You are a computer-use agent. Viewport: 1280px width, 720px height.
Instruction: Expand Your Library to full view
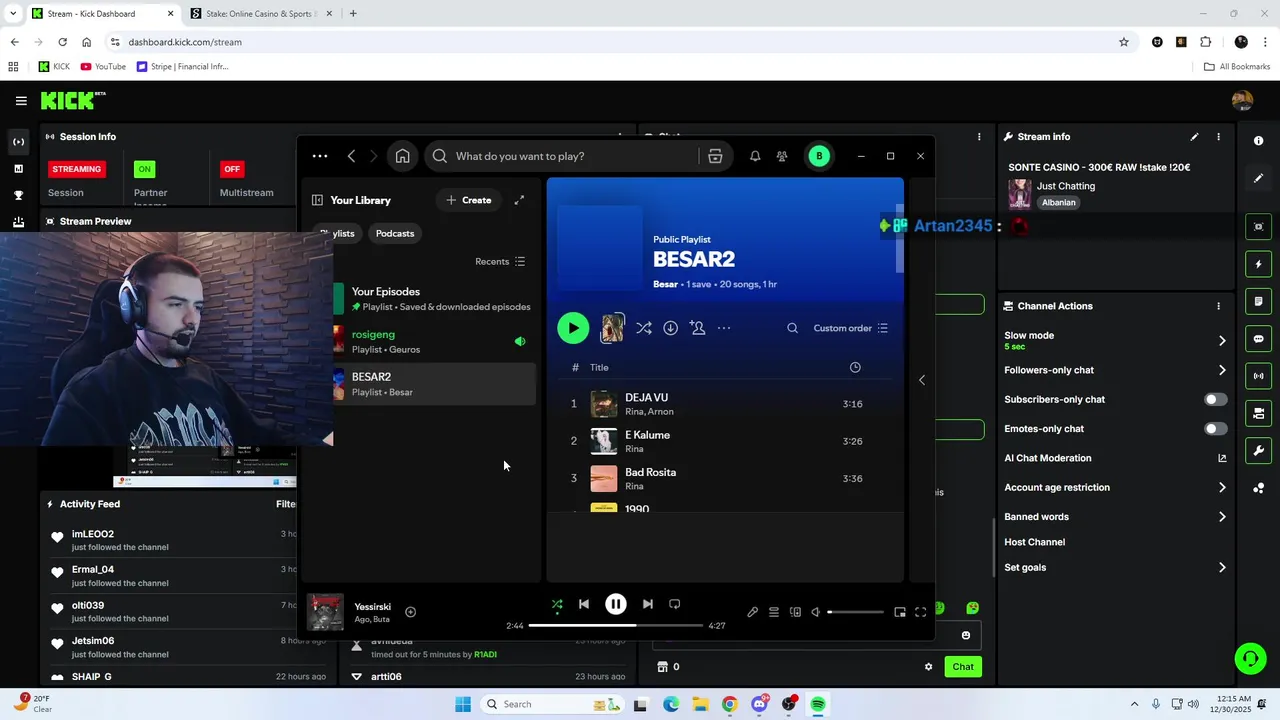click(519, 200)
